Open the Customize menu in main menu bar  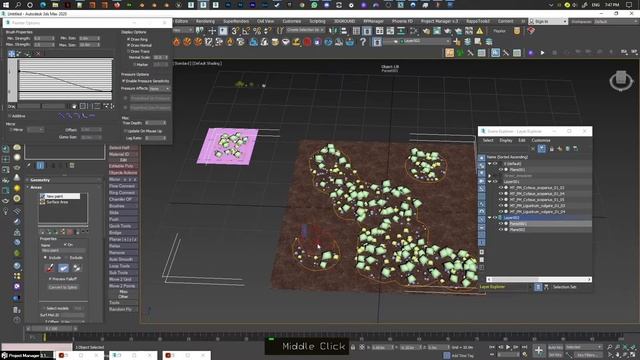[x=291, y=21]
